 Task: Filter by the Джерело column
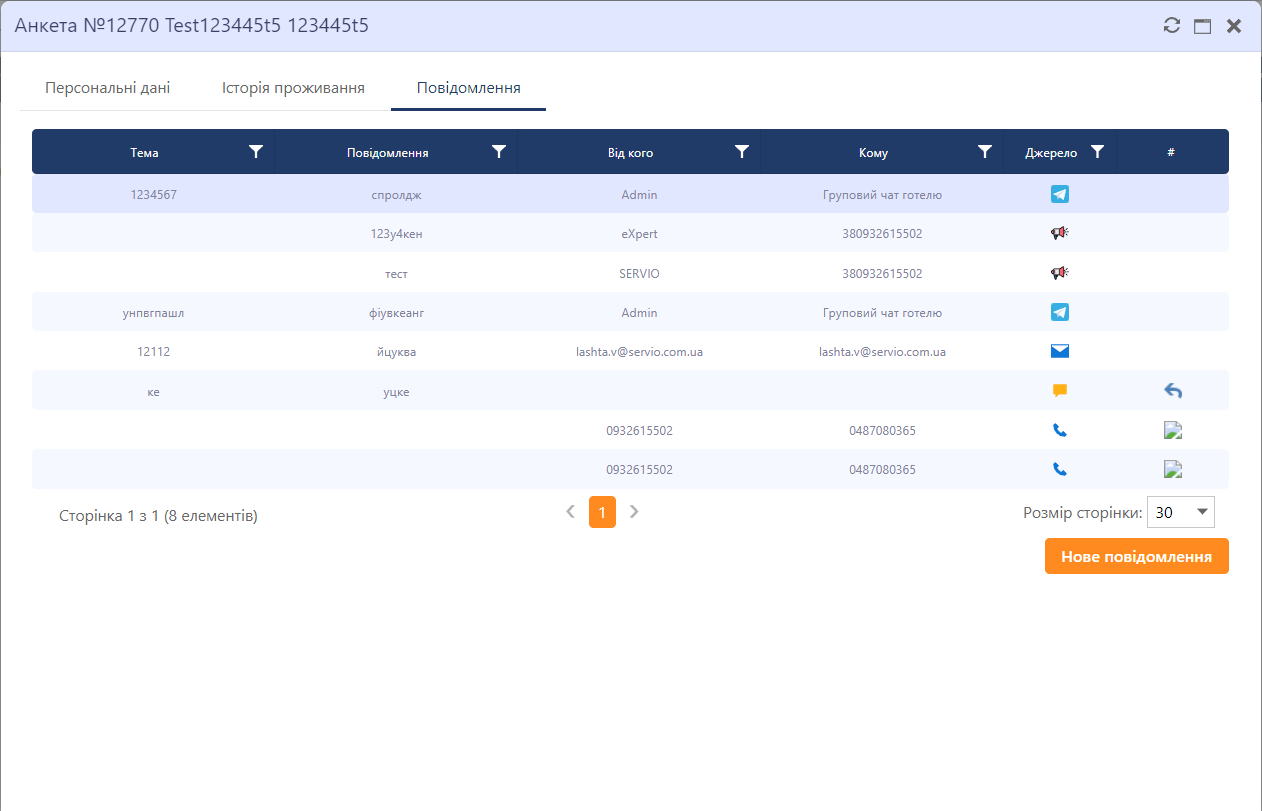(x=1098, y=152)
